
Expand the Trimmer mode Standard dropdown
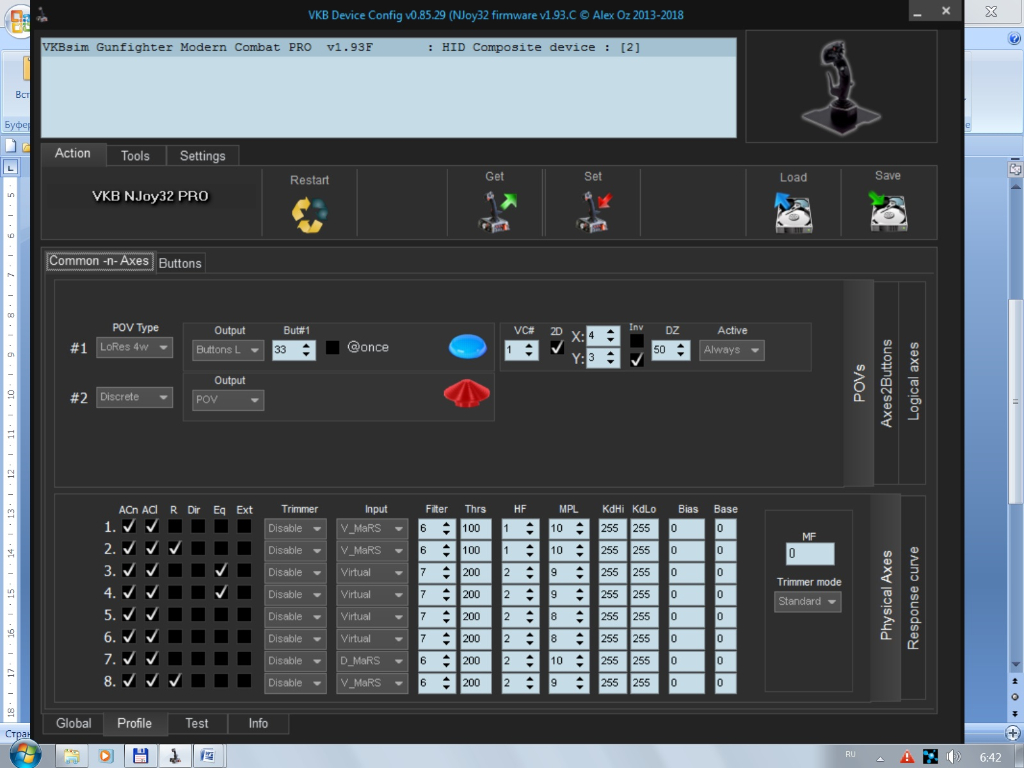click(x=808, y=602)
